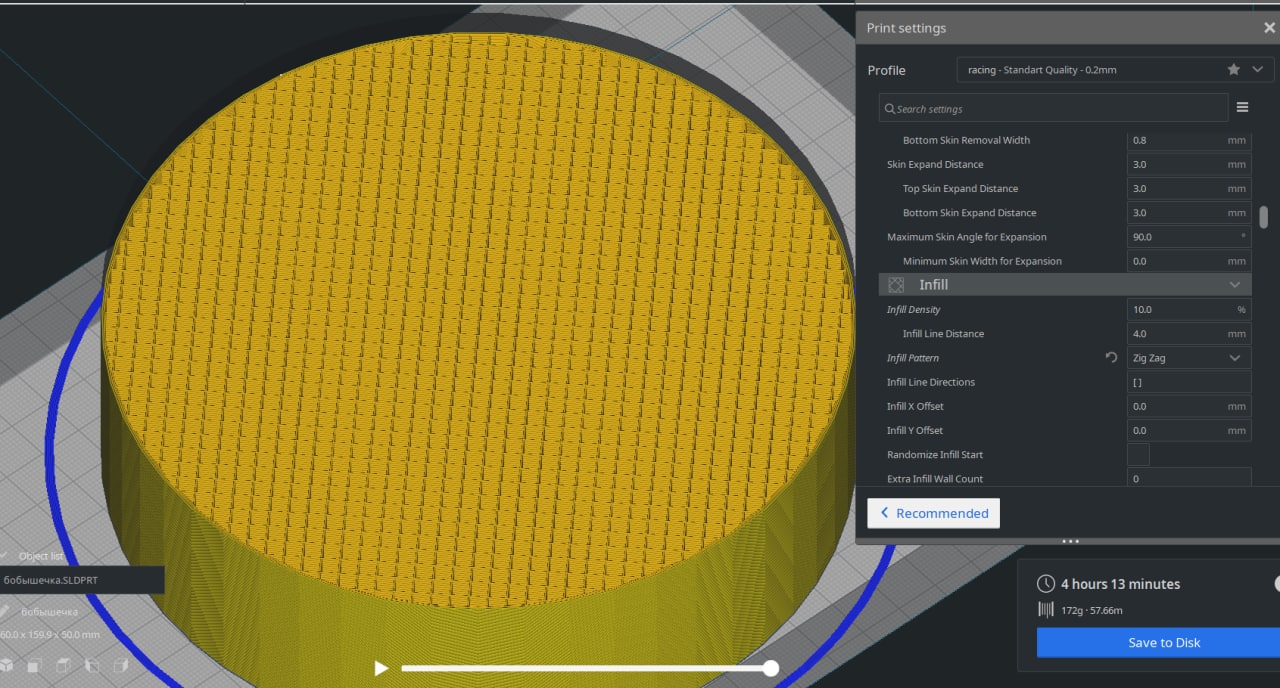Click the Search settings field
The image size is (1280, 688).
point(1054,108)
